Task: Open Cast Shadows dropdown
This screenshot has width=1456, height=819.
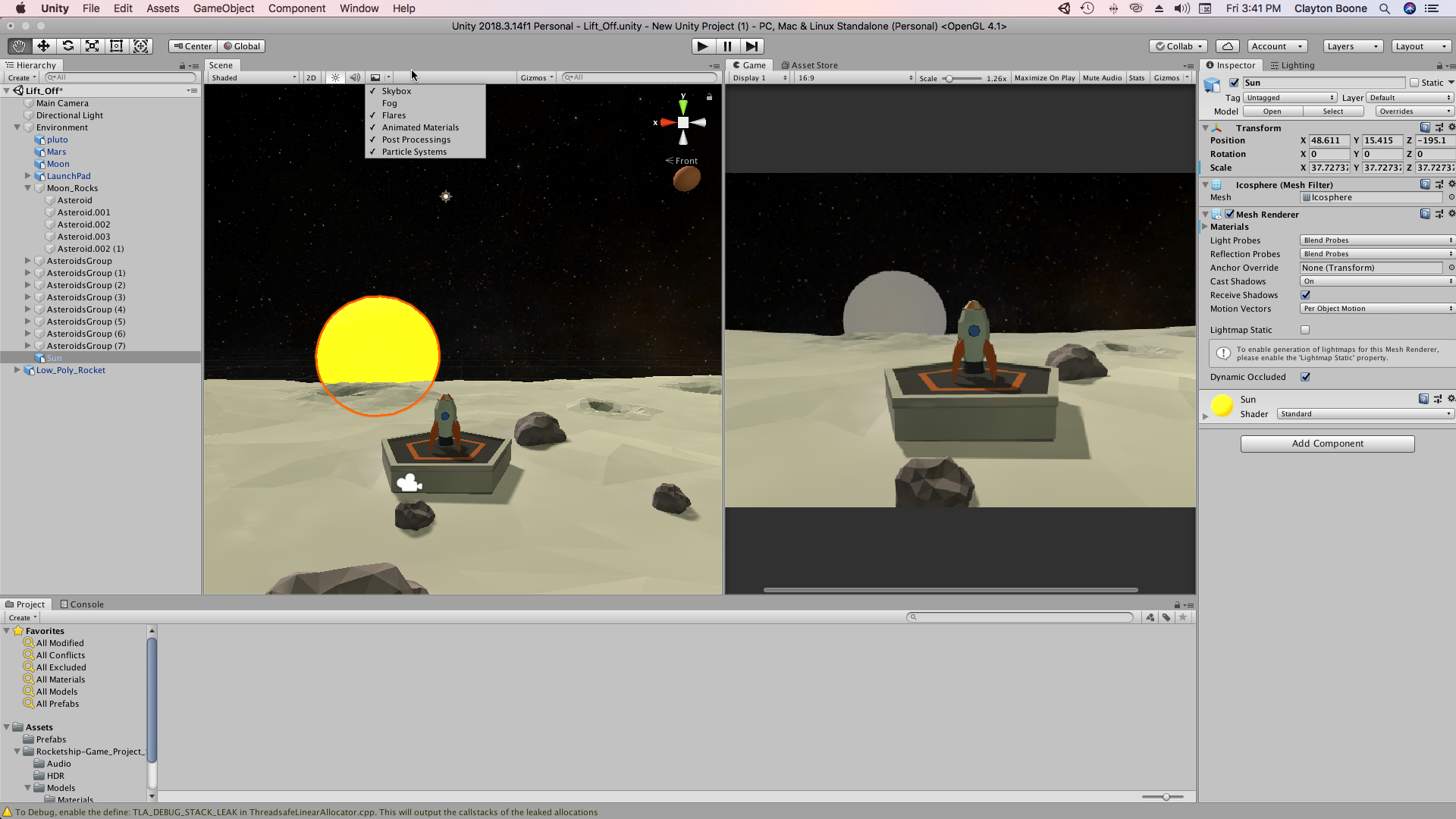Action: (x=1376, y=281)
